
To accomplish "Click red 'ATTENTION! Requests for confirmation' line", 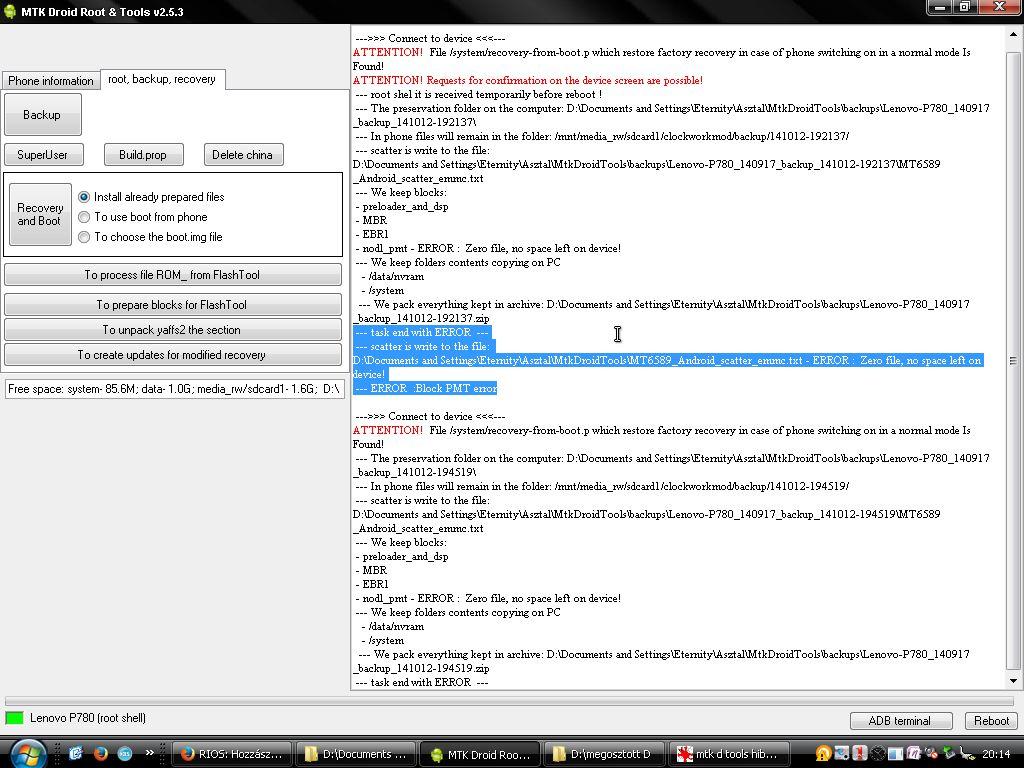I will (528, 80).
